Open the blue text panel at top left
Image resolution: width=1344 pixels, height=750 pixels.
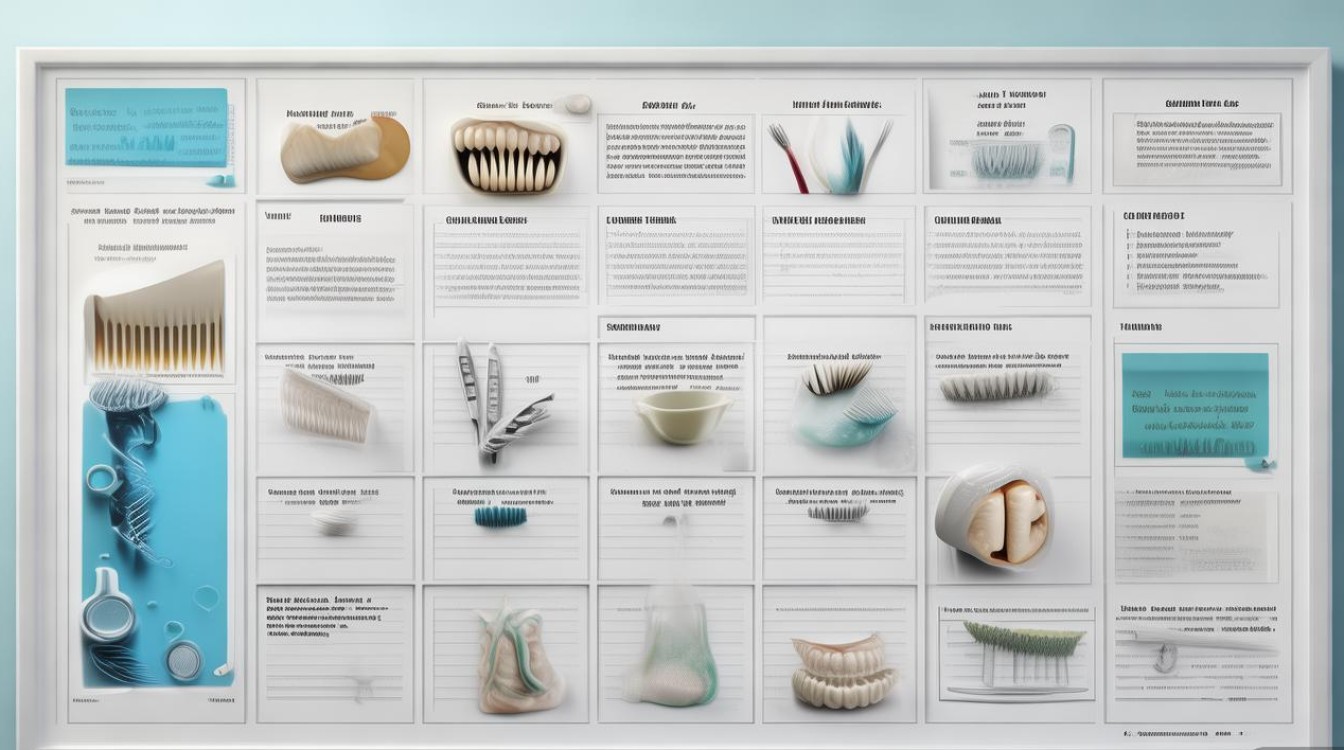point(147,127)
